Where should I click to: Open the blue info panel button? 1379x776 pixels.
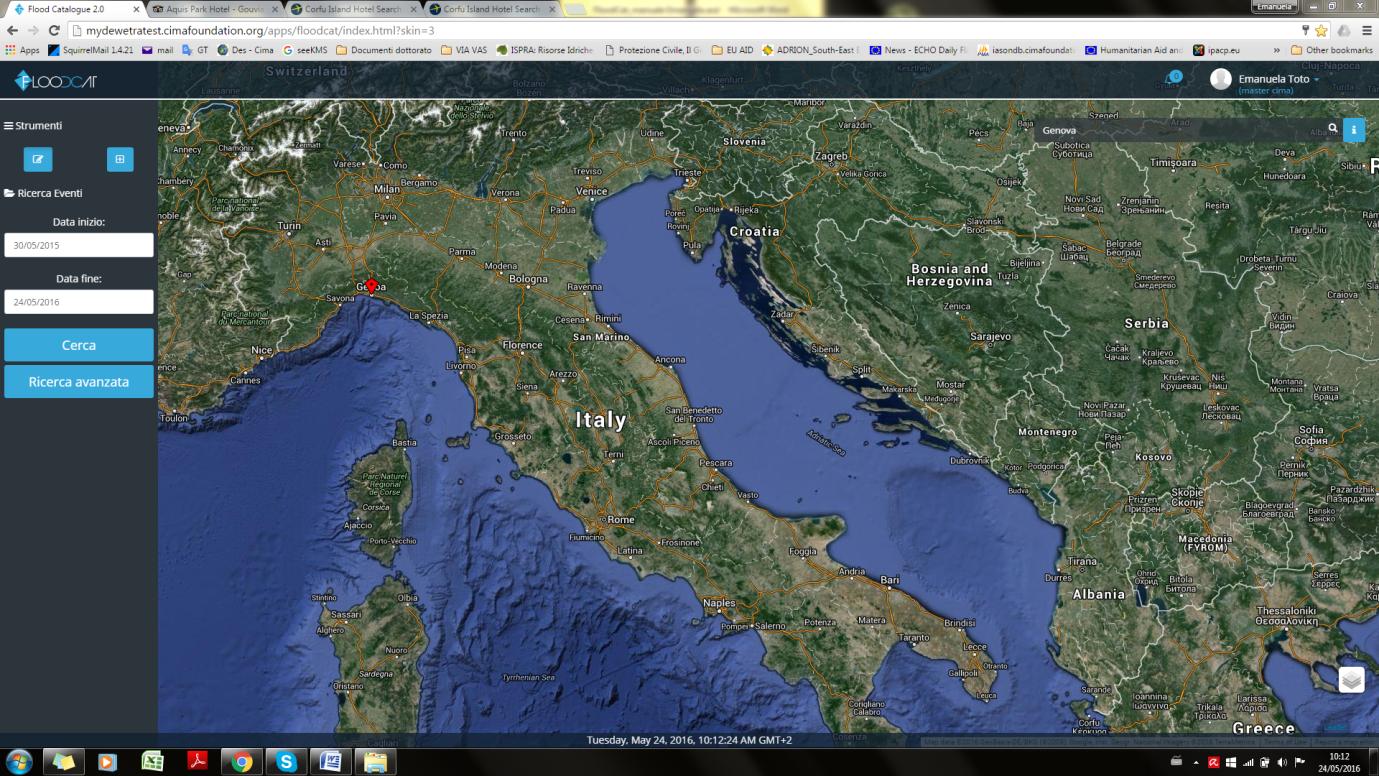coord(1354,130)
